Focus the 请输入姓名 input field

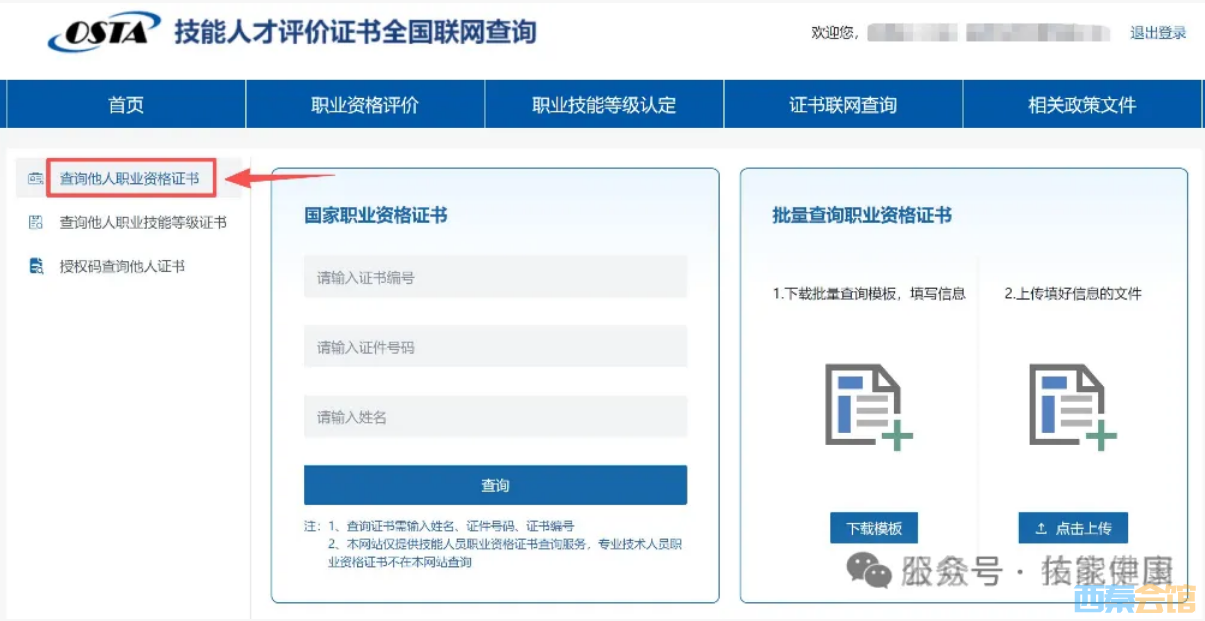tap(495, 417)
